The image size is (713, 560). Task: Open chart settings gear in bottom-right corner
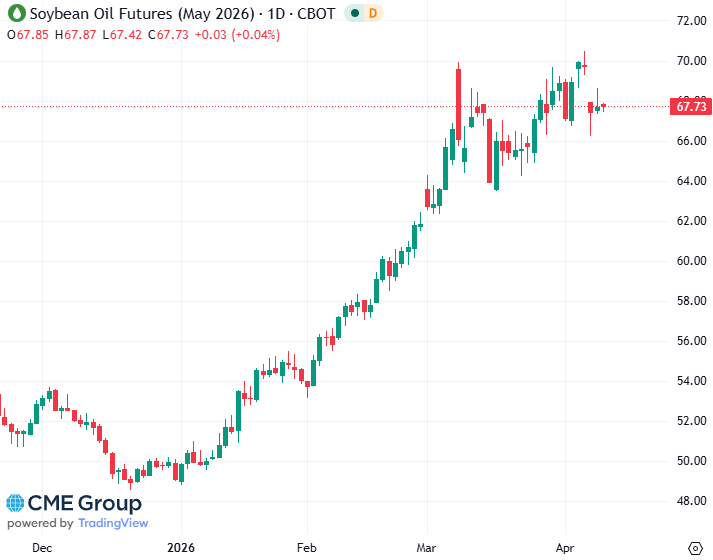(x=695, y=547)
